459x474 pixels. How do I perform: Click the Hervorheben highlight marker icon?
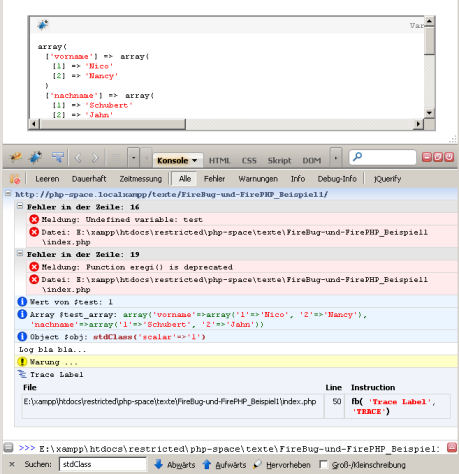point(257,464)
